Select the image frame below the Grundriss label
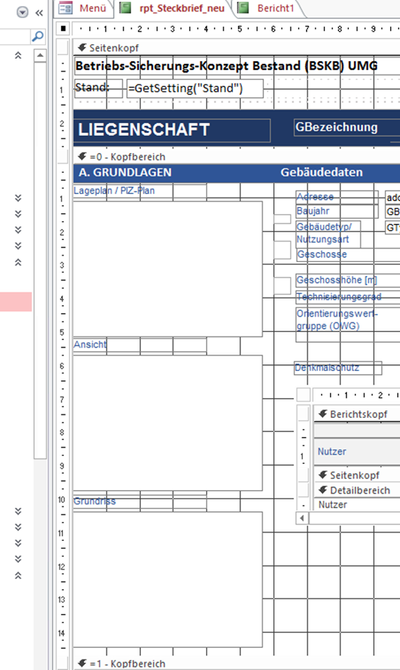This screenshot has width=400, height=670. click(x=168, y=579)
